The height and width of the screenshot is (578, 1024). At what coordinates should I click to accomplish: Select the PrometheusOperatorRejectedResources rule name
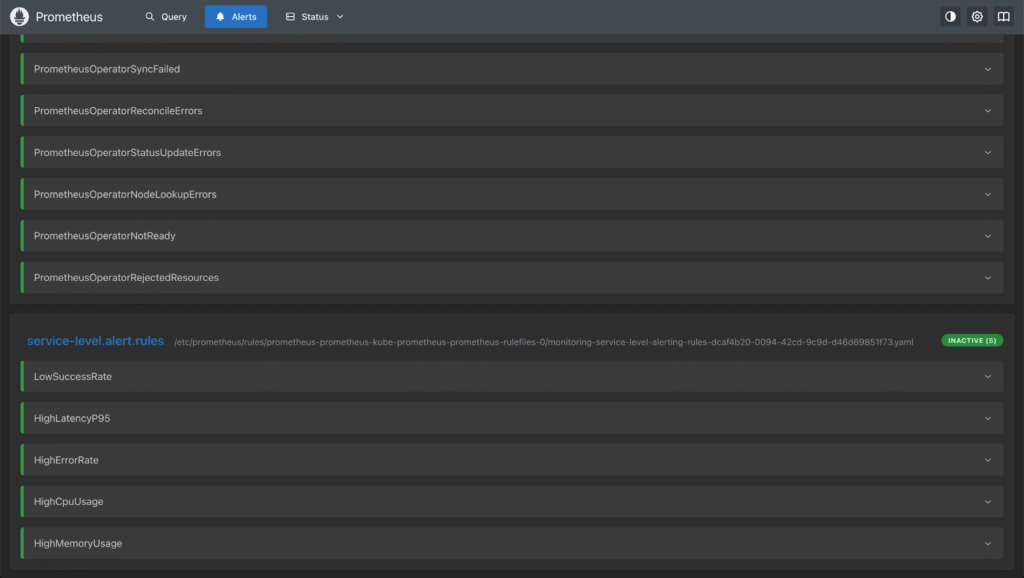coord(126,278)
